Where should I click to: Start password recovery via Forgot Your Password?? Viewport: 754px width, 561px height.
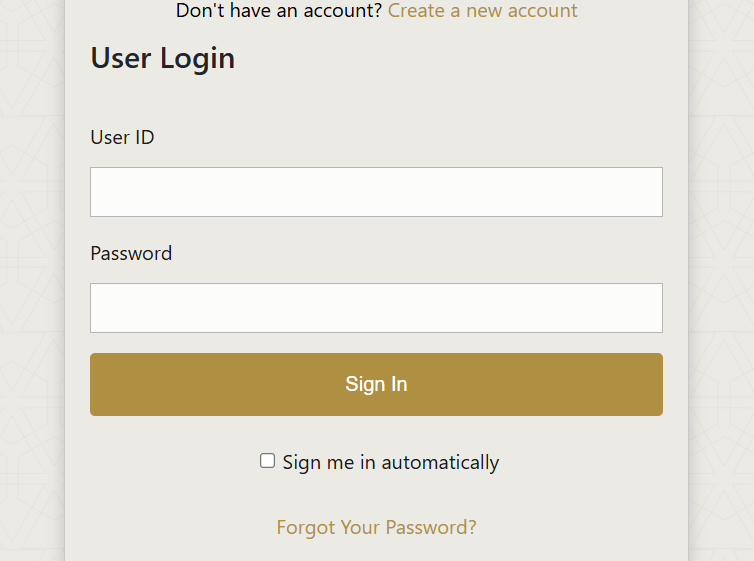[x=376, y=527]
